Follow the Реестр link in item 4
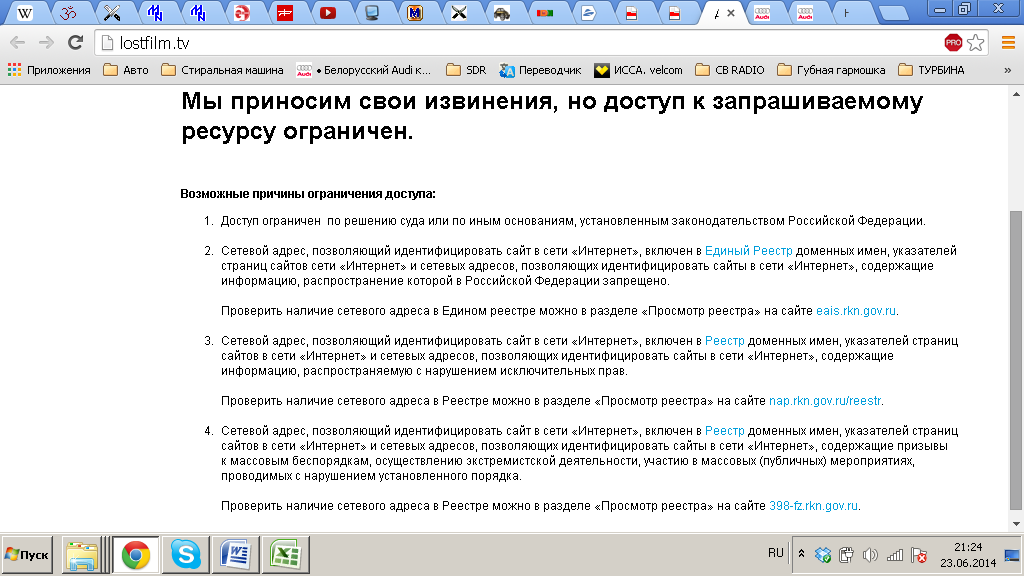Image resolution: width=1024 pixels, height=576 pixels. 724,431
